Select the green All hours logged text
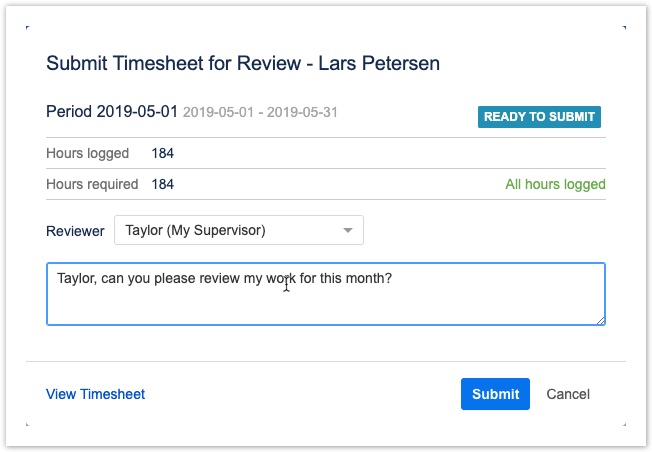The image size is (652, 452). click(555, 184)
